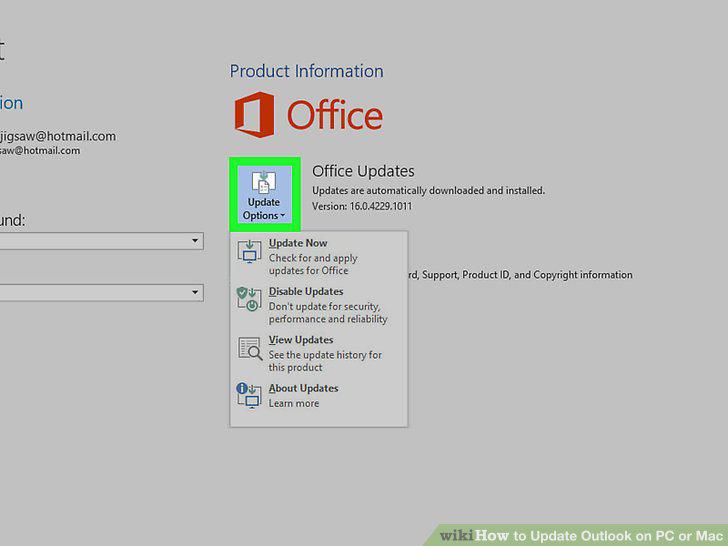Click the Office logo icon
This screenshot has height=546, width=728.
[254, 115]
